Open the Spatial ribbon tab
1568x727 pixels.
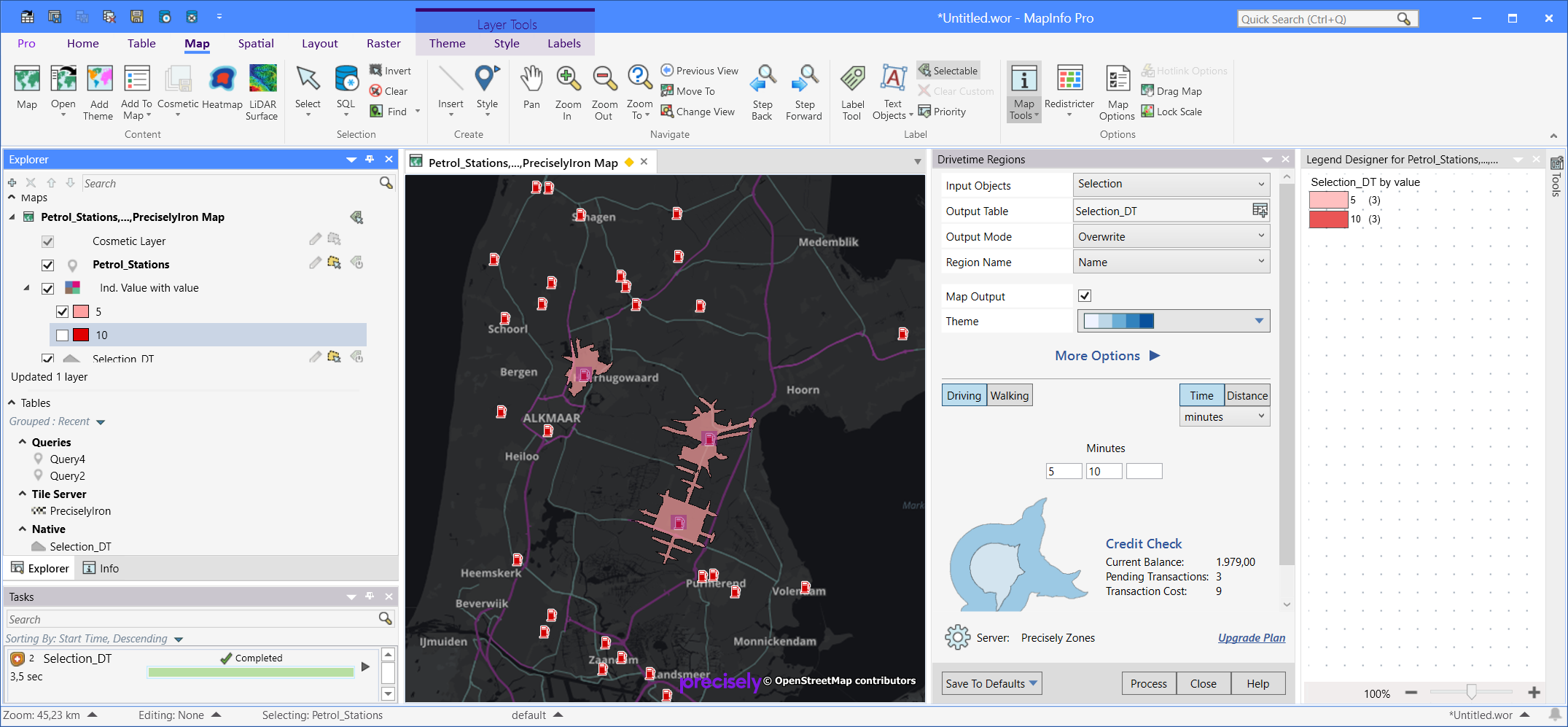click(256, 43)
